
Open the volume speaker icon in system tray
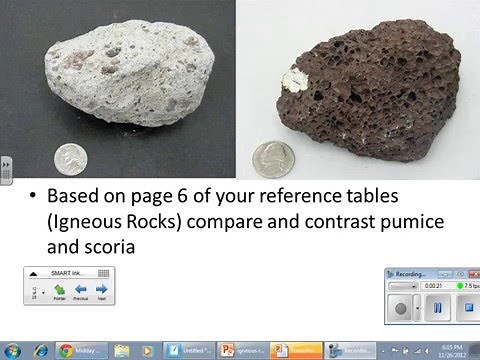pos(427,351)
